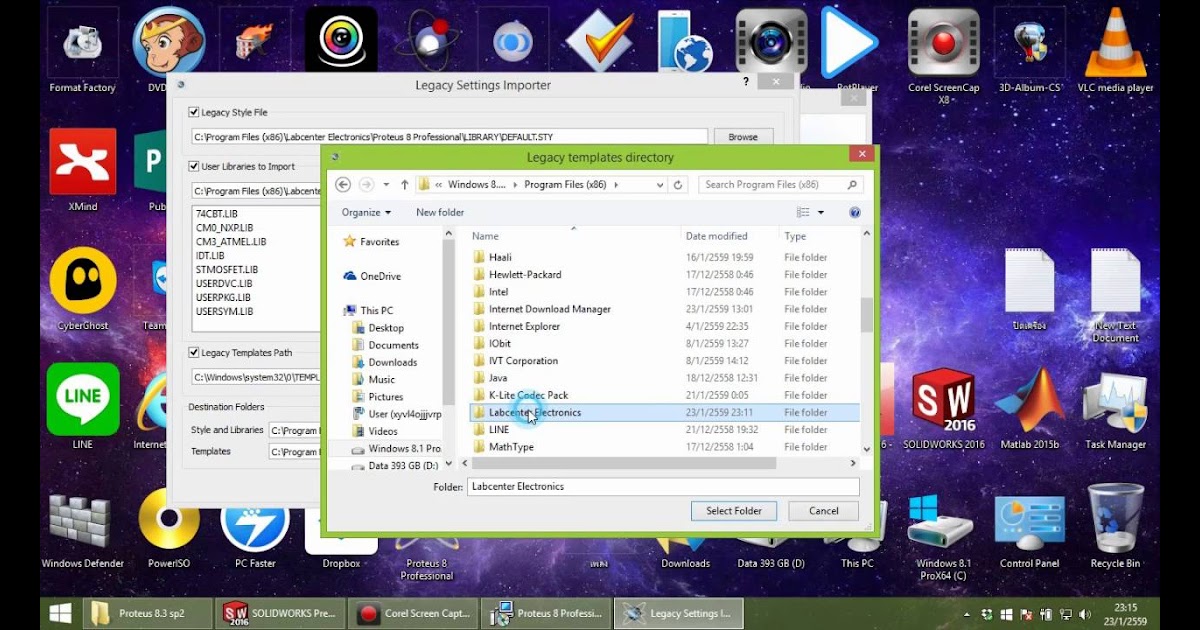The image size is (1200, 630).
Task: Open the LINE desktop icon
Action: tap(82, 407)
